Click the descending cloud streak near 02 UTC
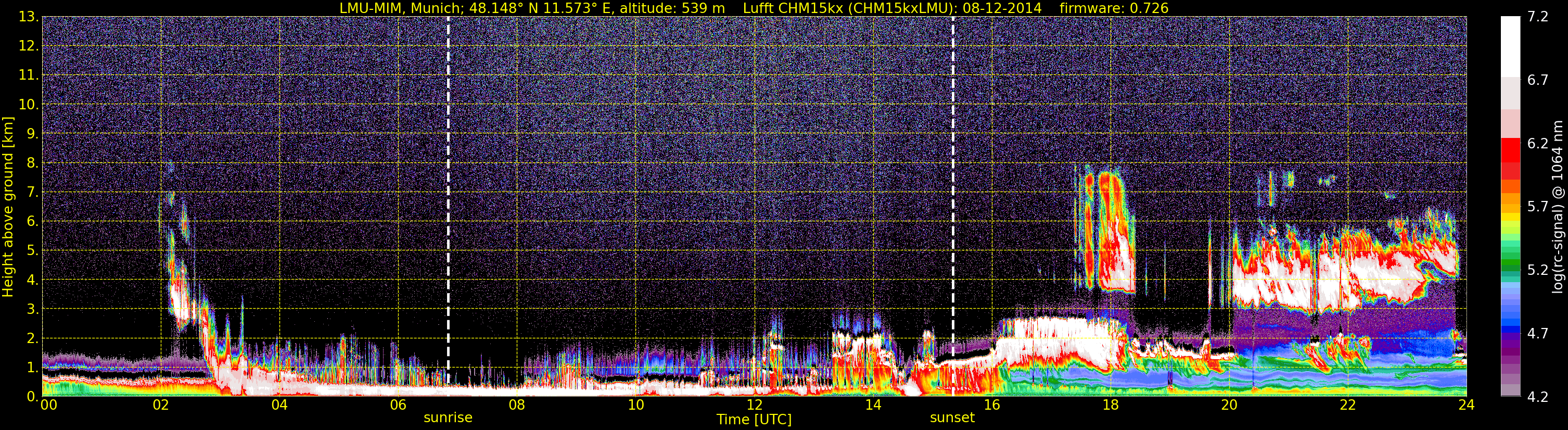This screenshot has height=430, width=1568. pos(180,280)
